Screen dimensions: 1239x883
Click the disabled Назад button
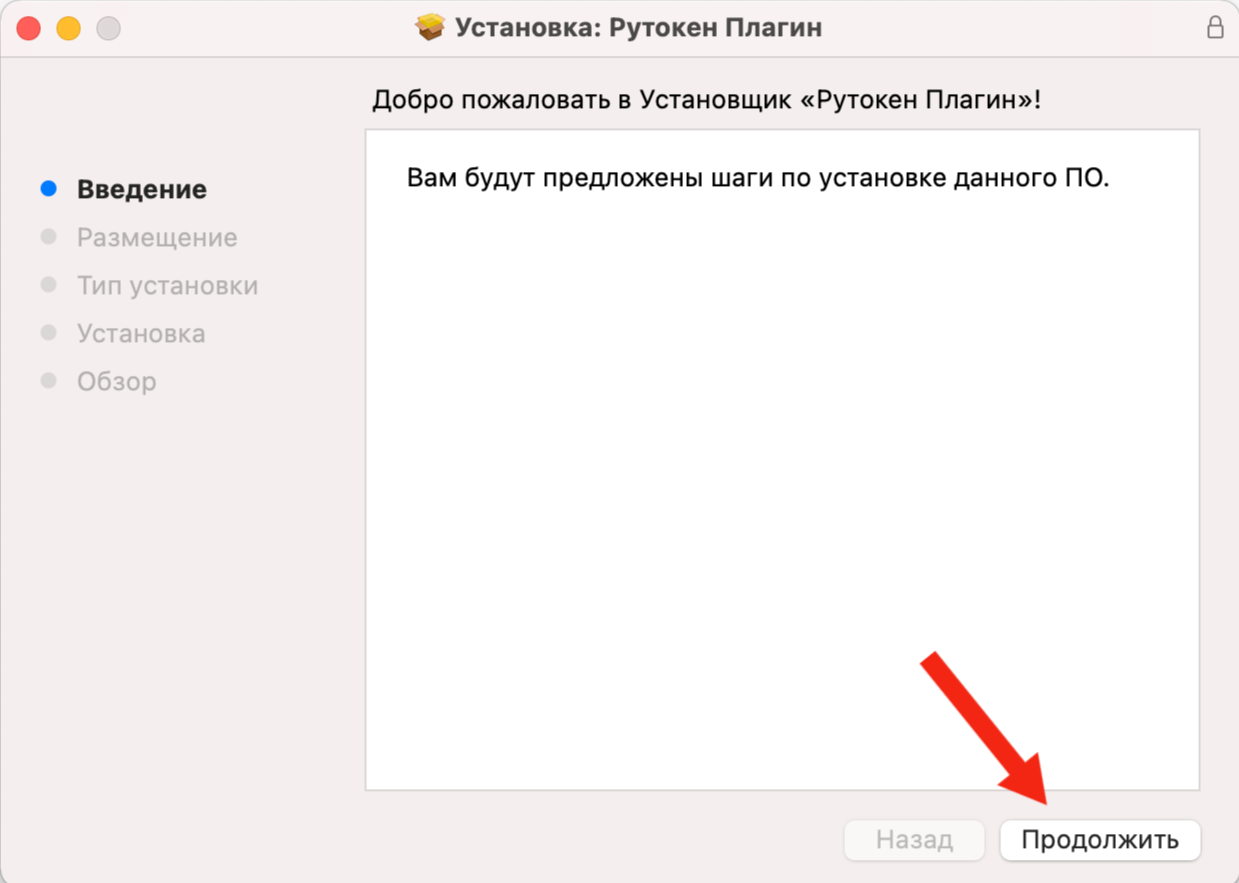pos(914,840)
